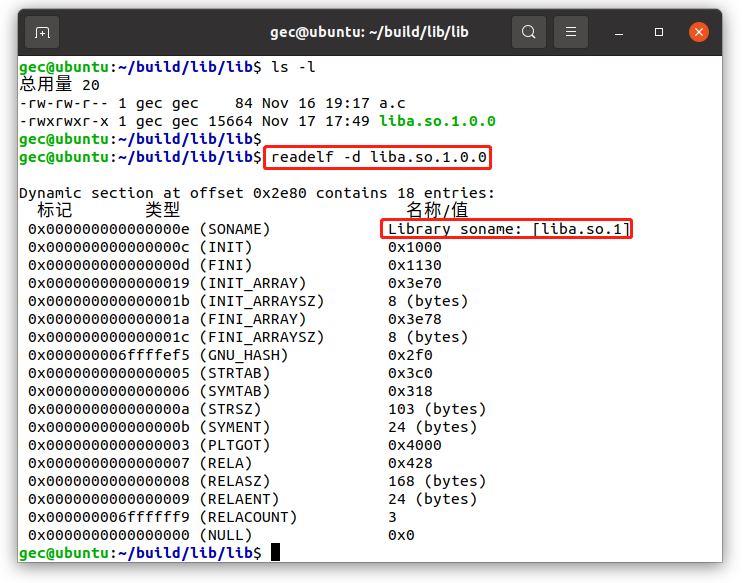Viewport: 742px width, 583px height.
Task: Click the '标记' column header
Action: point(54,210)
